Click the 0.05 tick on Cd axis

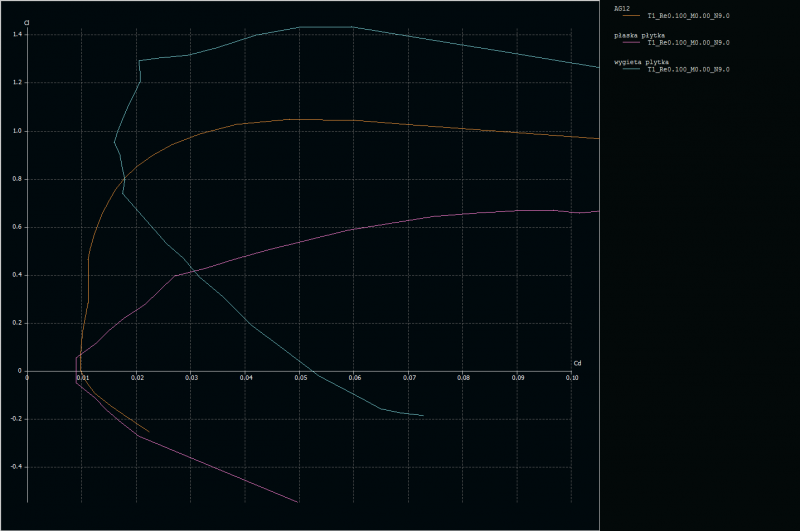[x=300, y=378]
